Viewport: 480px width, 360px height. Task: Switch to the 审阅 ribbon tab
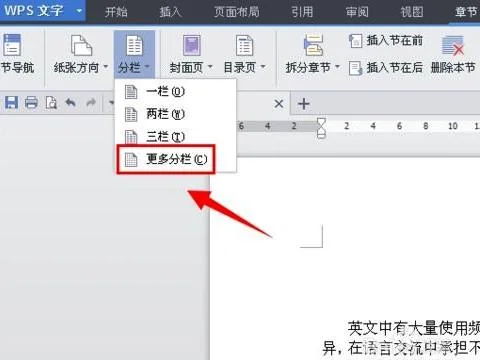pos(357,12)
